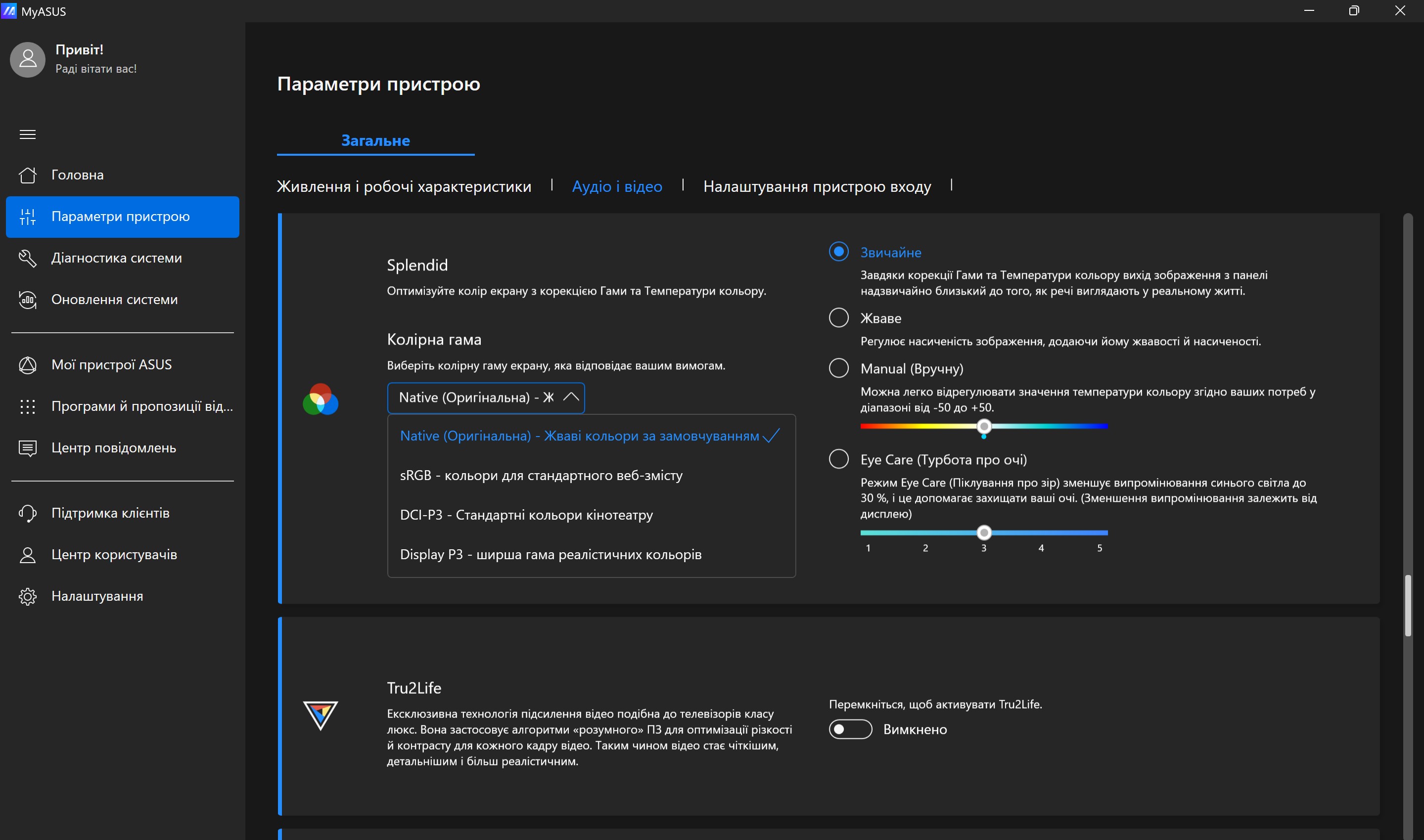Screen dimensions: 1424x840
Task: Click the Центр повідомлень message icon
Action: coord(27,448)
